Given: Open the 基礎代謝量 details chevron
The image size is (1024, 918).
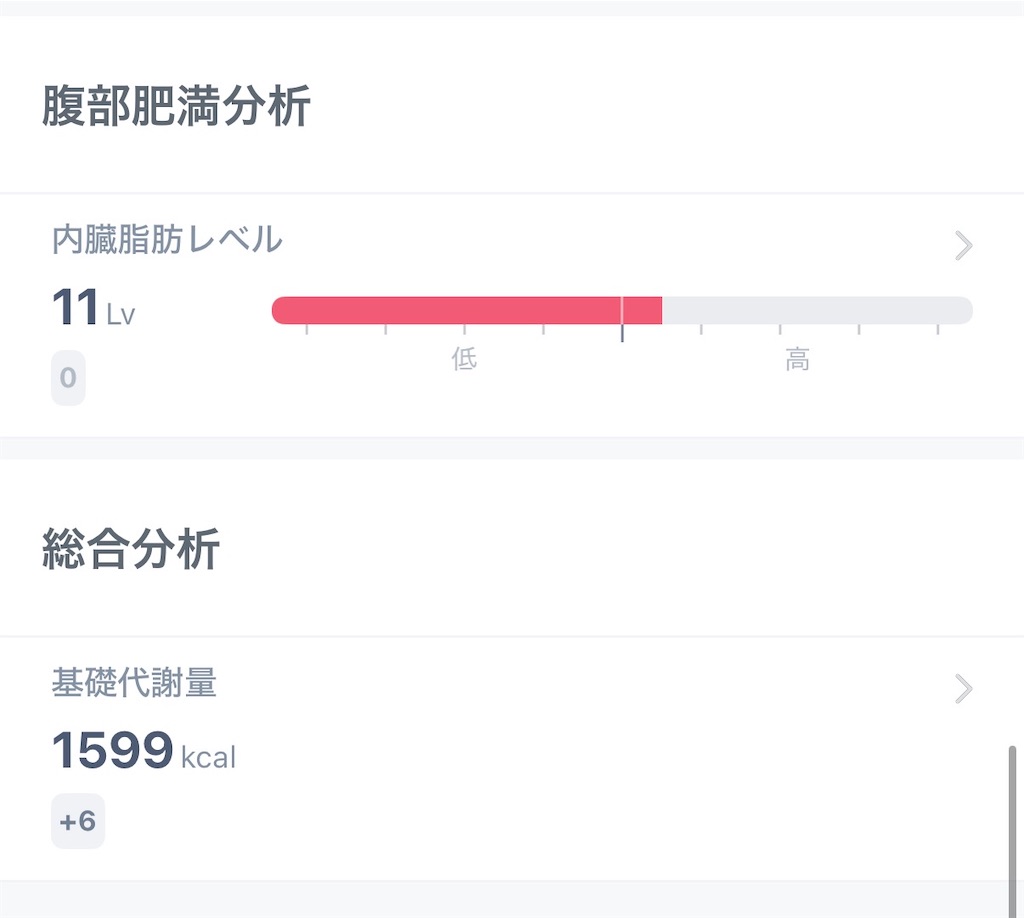Looking at the screenshot, I should (964, 688).
